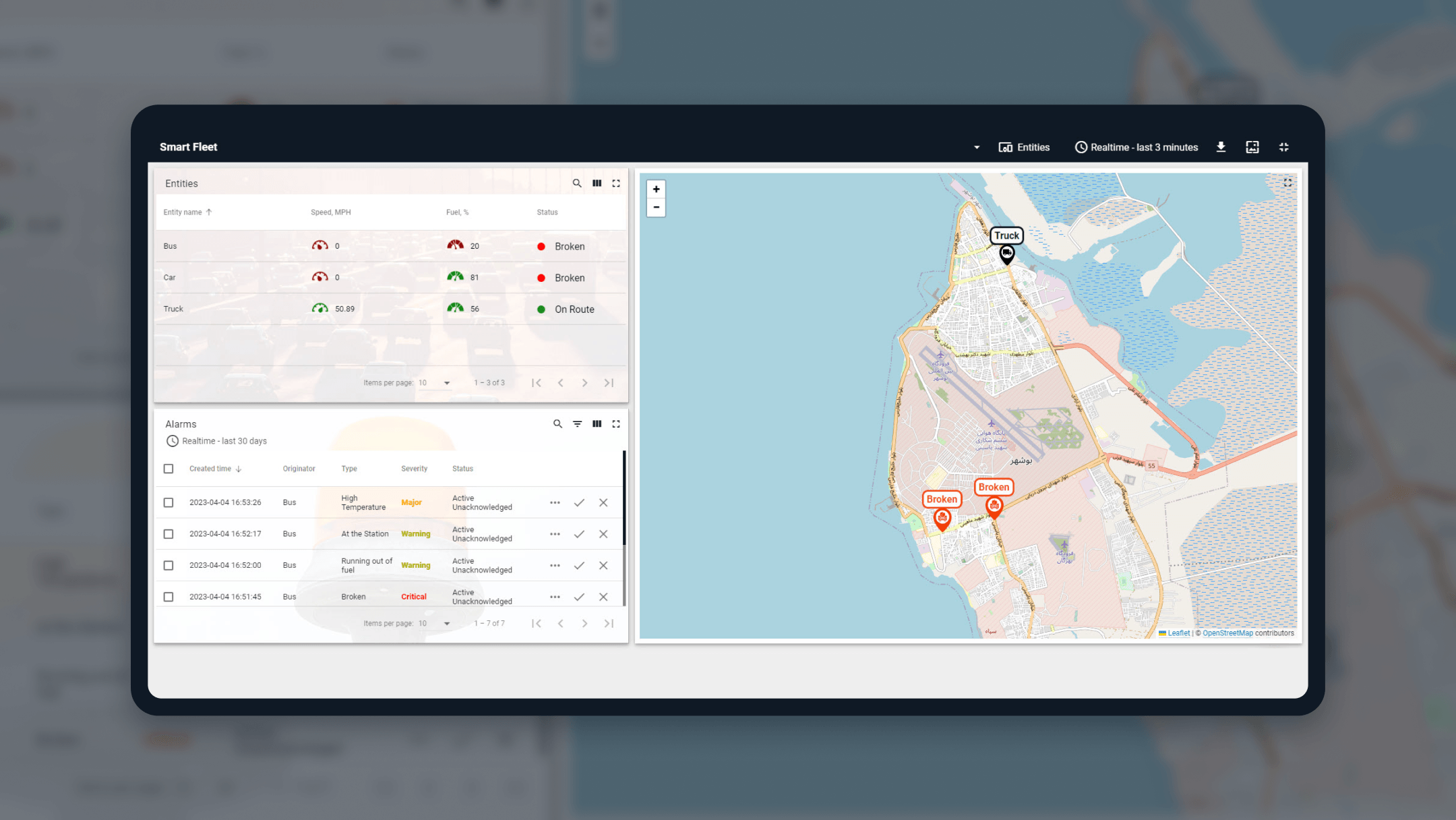Click the search icon in the Entities panel
The height and width of the screenshot is (820, 1456).
pyautogui.click(x=576, y=183)
